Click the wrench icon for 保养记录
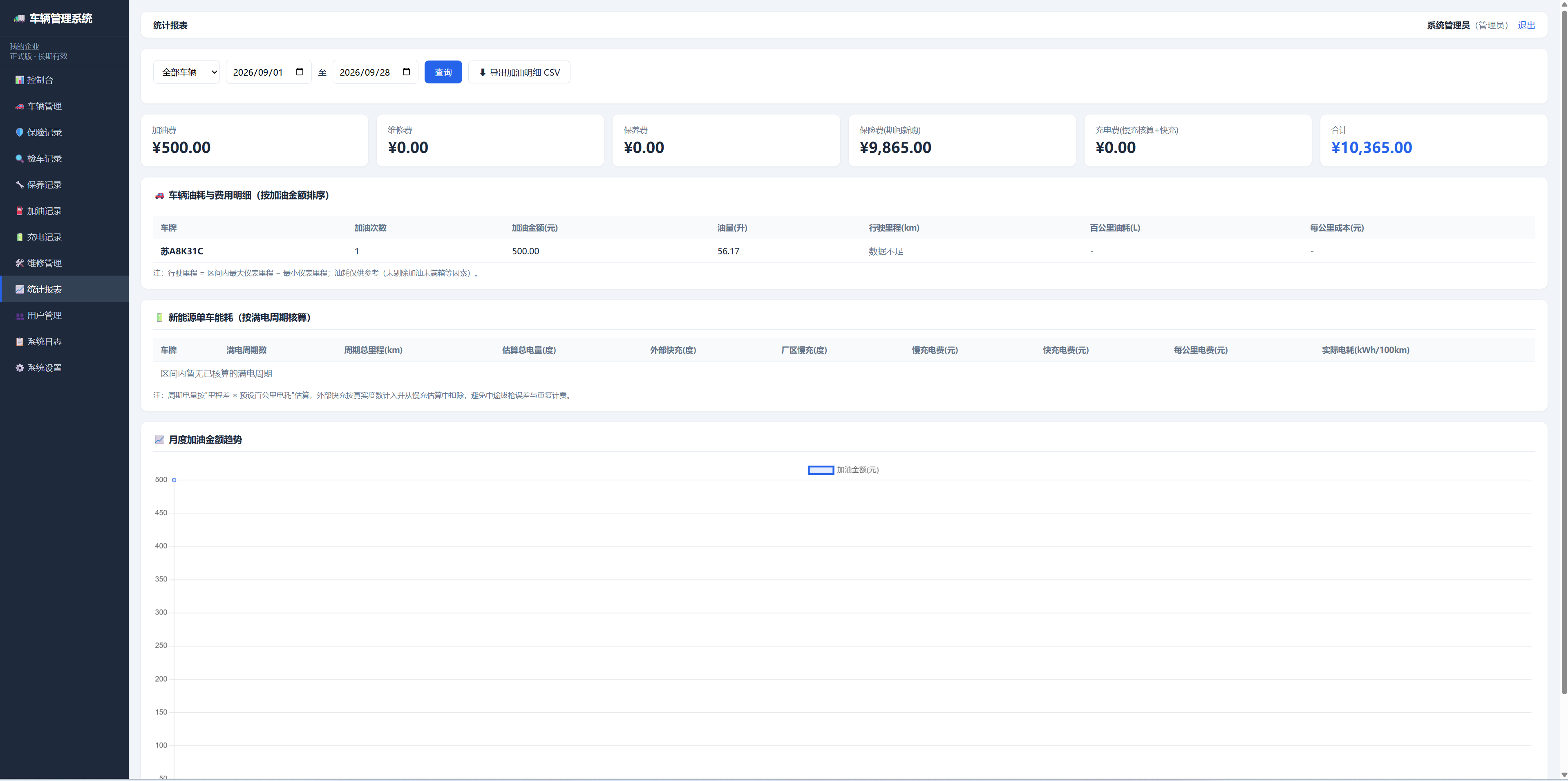Viewport: 1568px width, 781px height. coord(20,184)
